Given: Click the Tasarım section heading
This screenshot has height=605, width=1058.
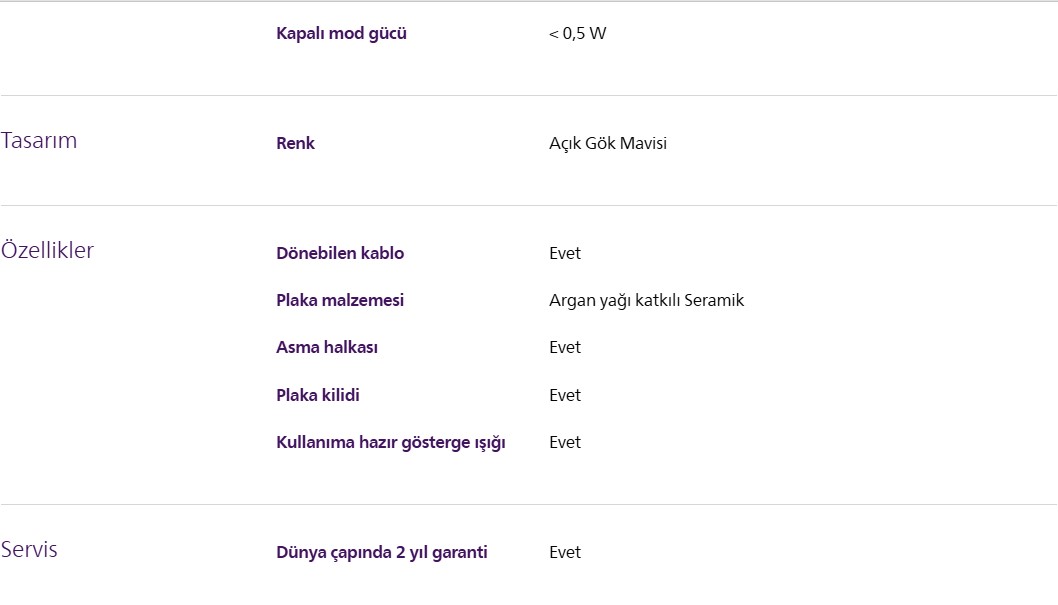Looking at the screenshot, I should [39, 141].
